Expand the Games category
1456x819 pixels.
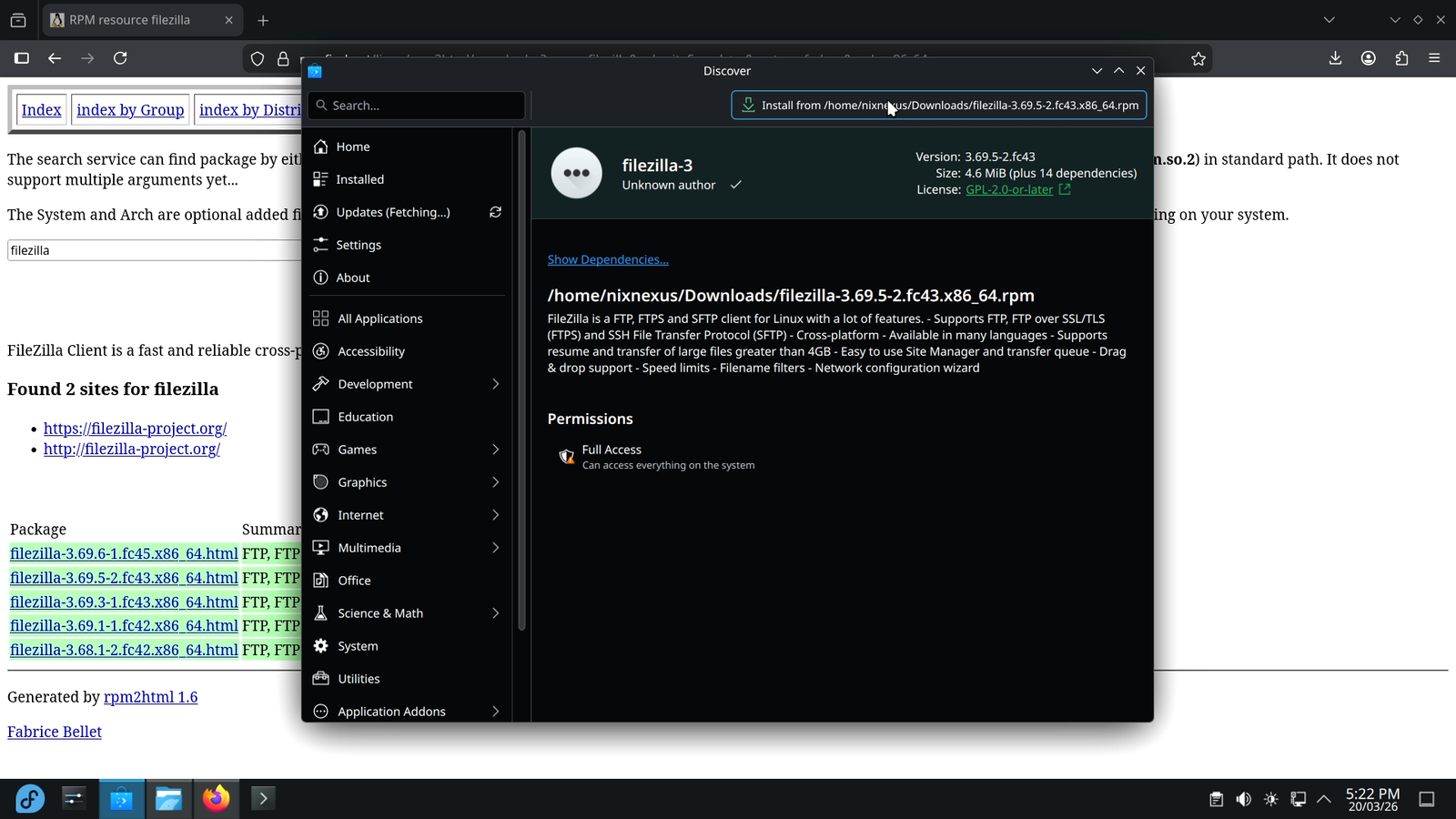495,450
